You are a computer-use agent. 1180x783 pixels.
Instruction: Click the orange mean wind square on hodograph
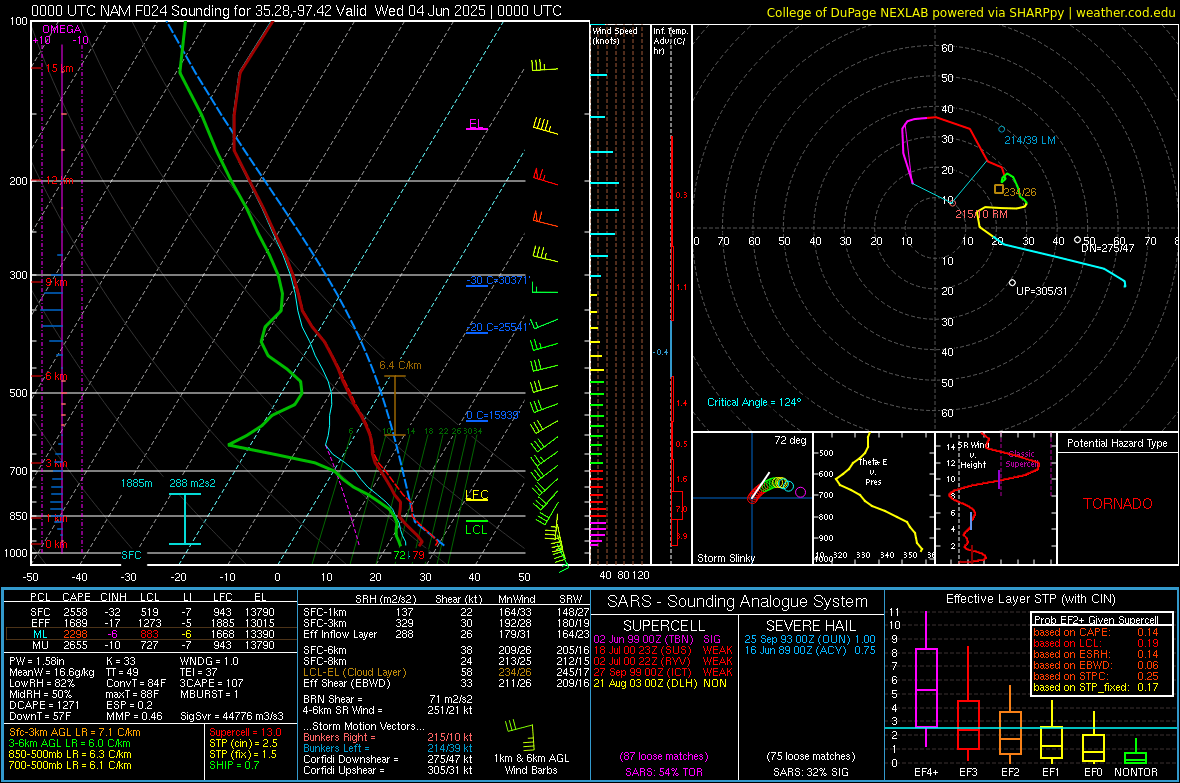point(999,189)
